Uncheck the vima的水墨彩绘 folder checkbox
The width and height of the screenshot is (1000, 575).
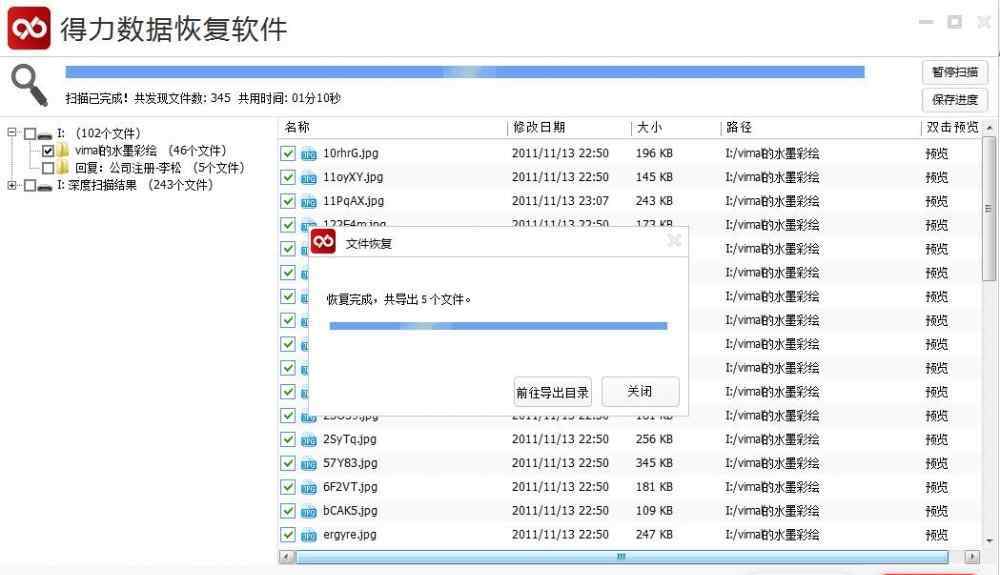48,151
